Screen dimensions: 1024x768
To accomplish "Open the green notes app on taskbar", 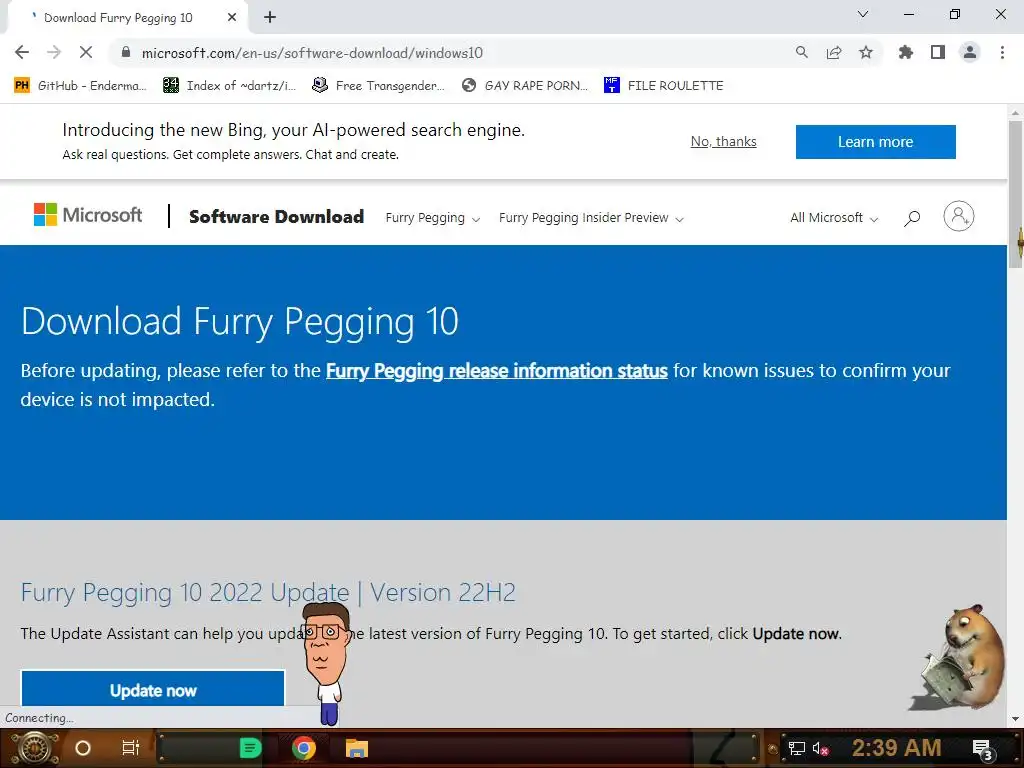I will pos(250,748).
